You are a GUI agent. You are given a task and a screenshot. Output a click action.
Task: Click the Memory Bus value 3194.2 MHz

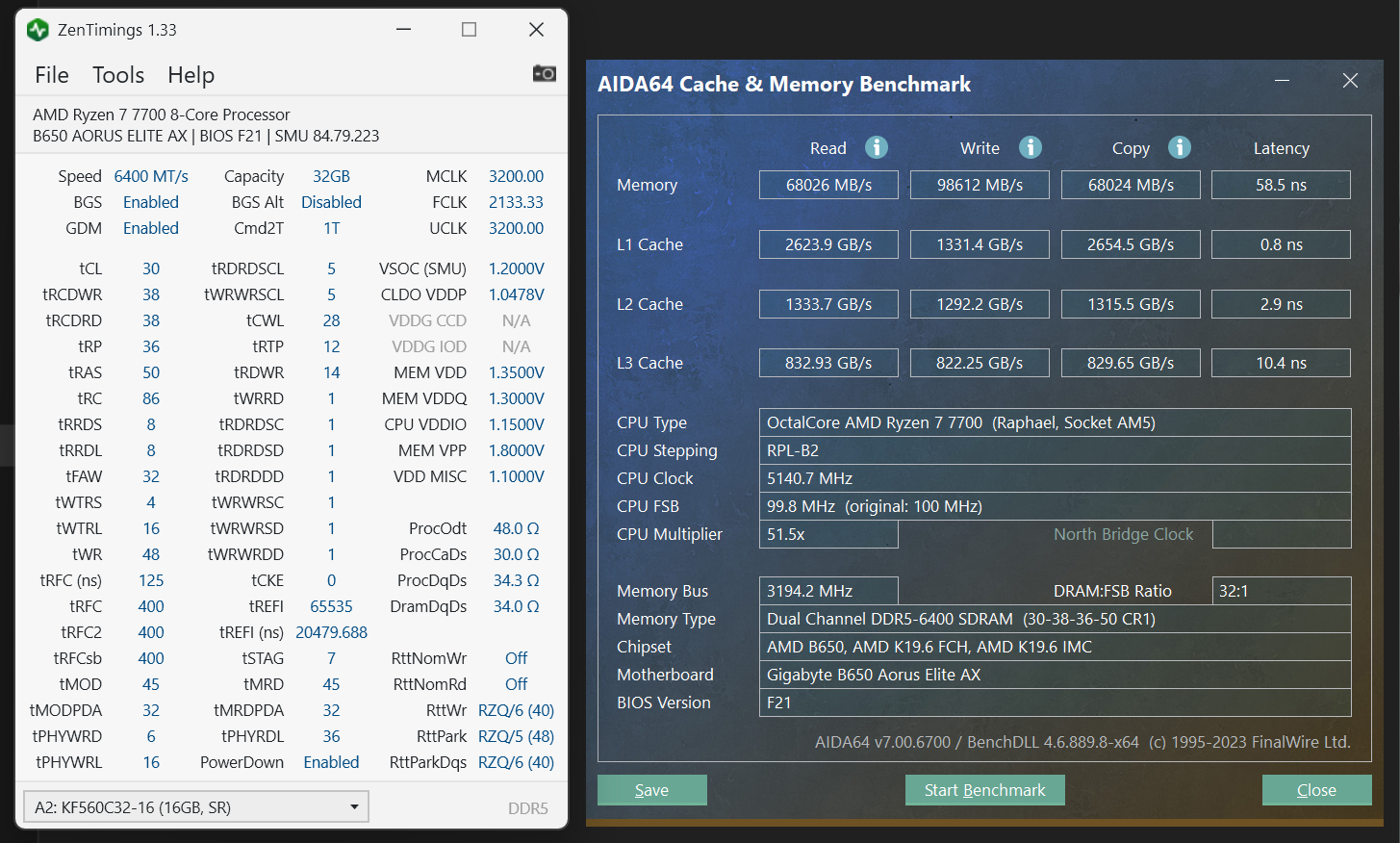(828, 591)
